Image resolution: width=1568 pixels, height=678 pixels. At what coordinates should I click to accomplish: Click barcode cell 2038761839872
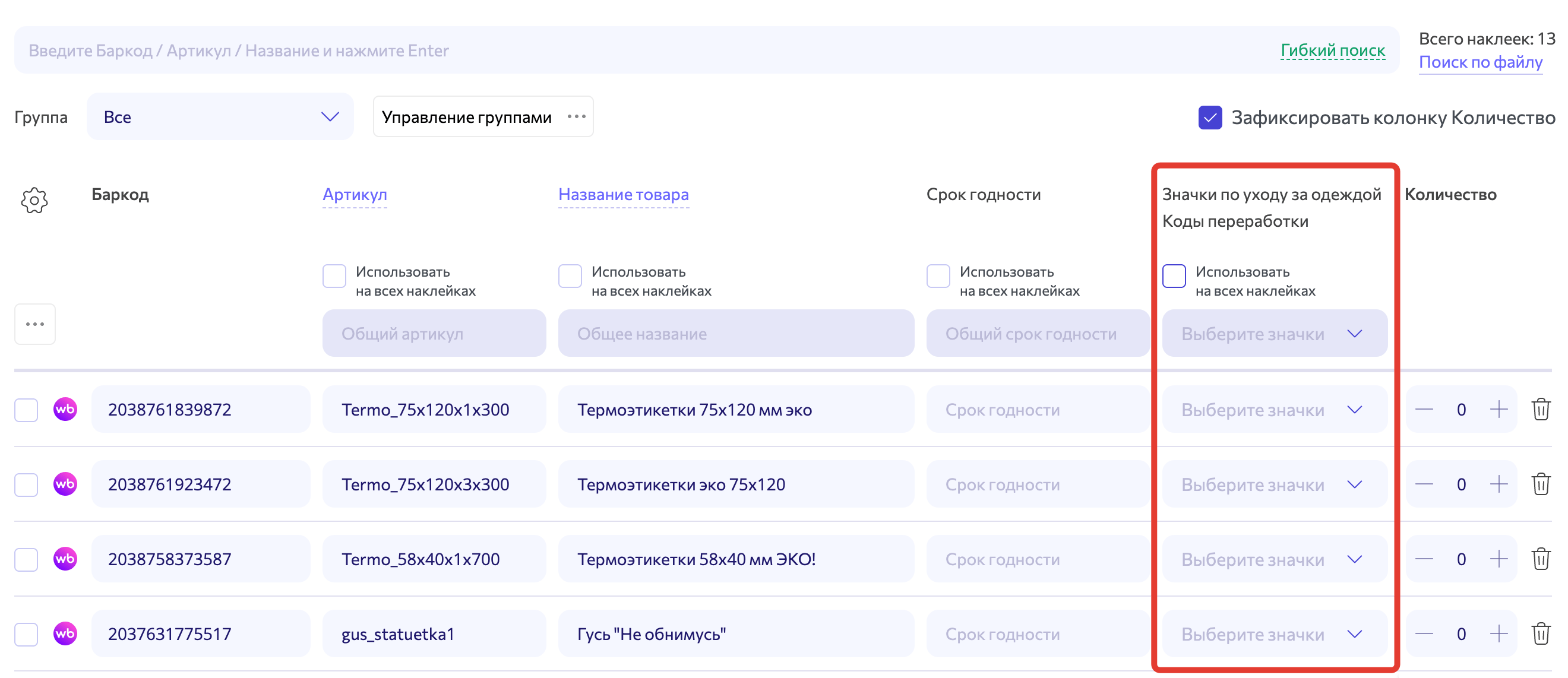point(200,409)
